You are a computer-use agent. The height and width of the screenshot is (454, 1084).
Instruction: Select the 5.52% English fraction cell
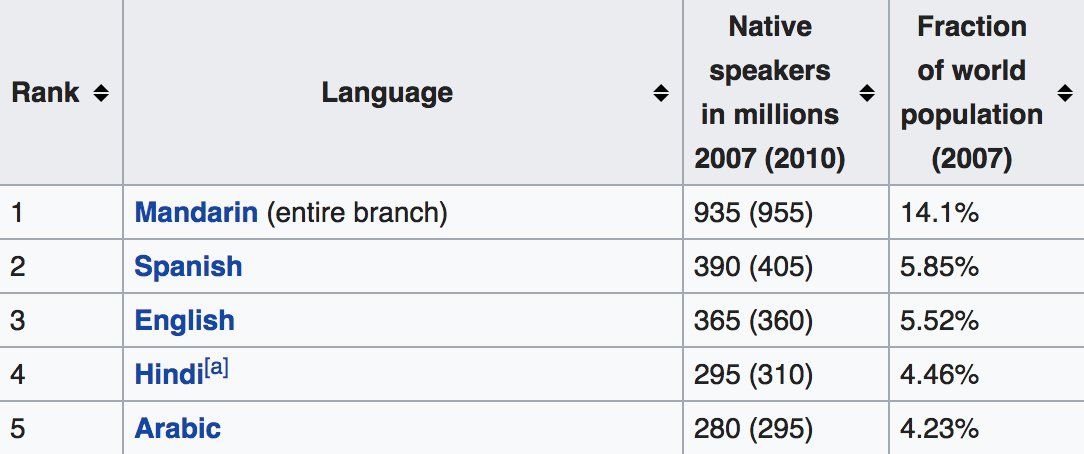click(x=939, y=321)
